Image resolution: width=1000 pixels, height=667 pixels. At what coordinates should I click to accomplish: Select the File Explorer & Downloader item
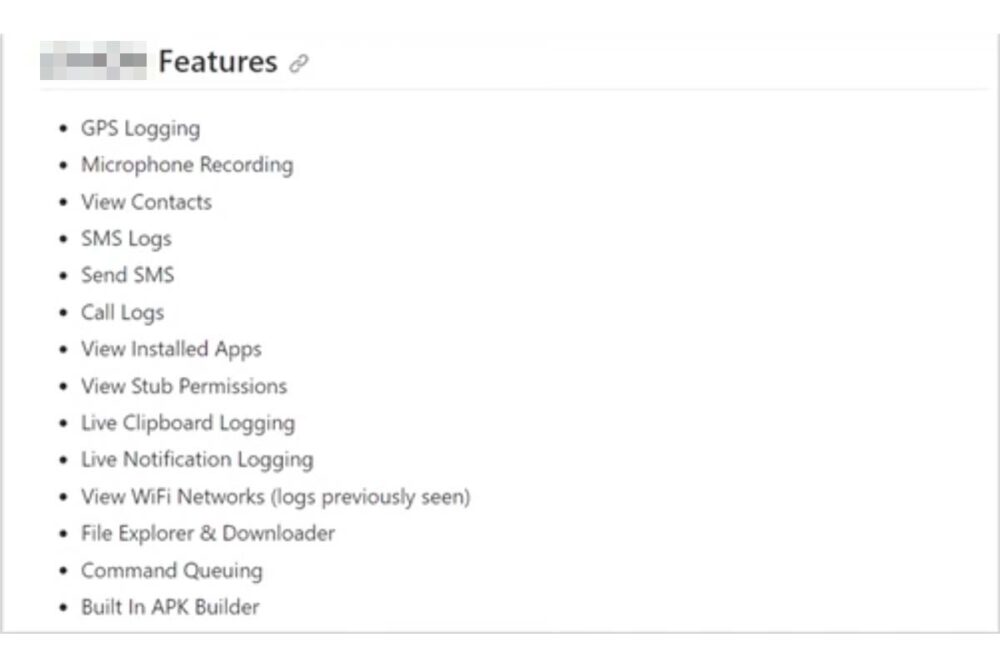[x=208, y=533]
